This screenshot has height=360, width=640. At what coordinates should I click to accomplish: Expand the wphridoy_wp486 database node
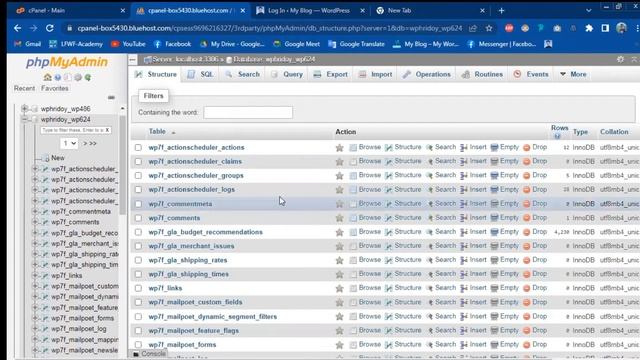pos(24,109)
